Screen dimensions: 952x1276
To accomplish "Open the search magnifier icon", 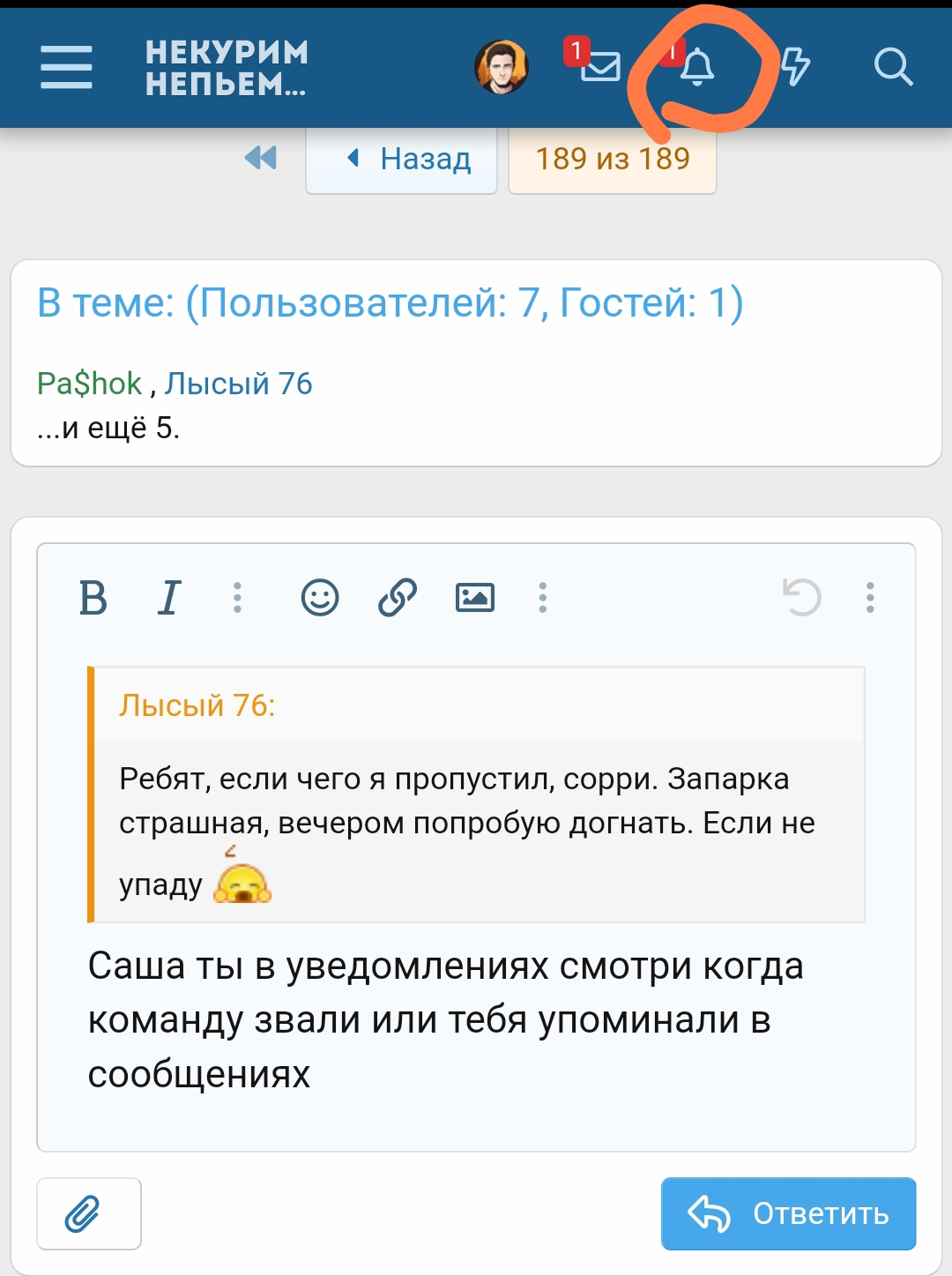I will coord(894,67).
